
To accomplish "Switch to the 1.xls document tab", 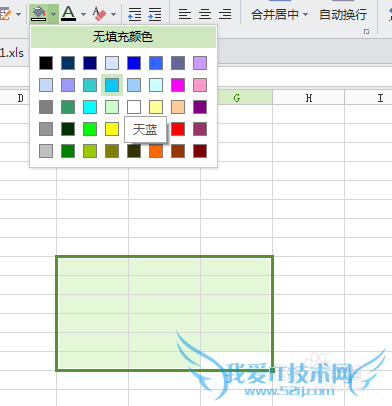I will point(12,53).
